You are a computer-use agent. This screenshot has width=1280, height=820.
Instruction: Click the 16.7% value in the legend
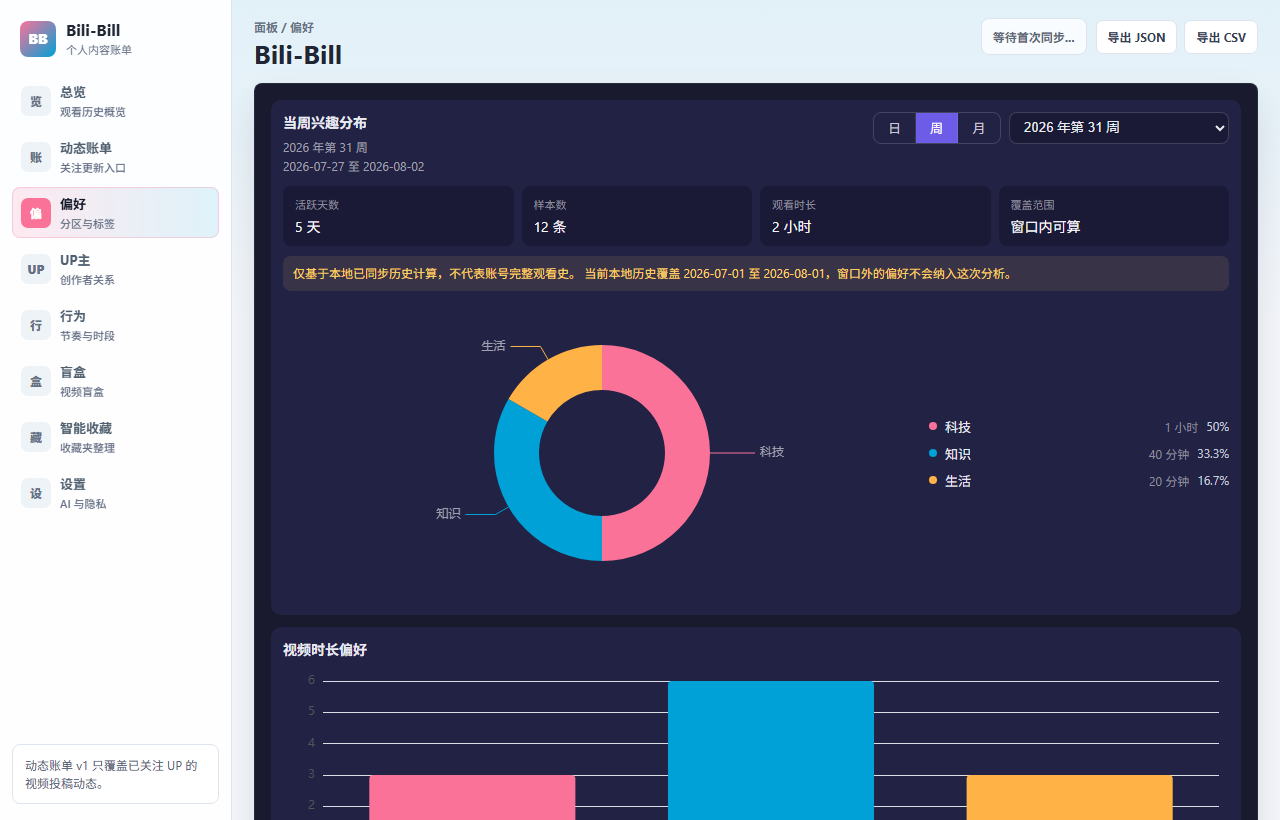(x=1213, y=481)
